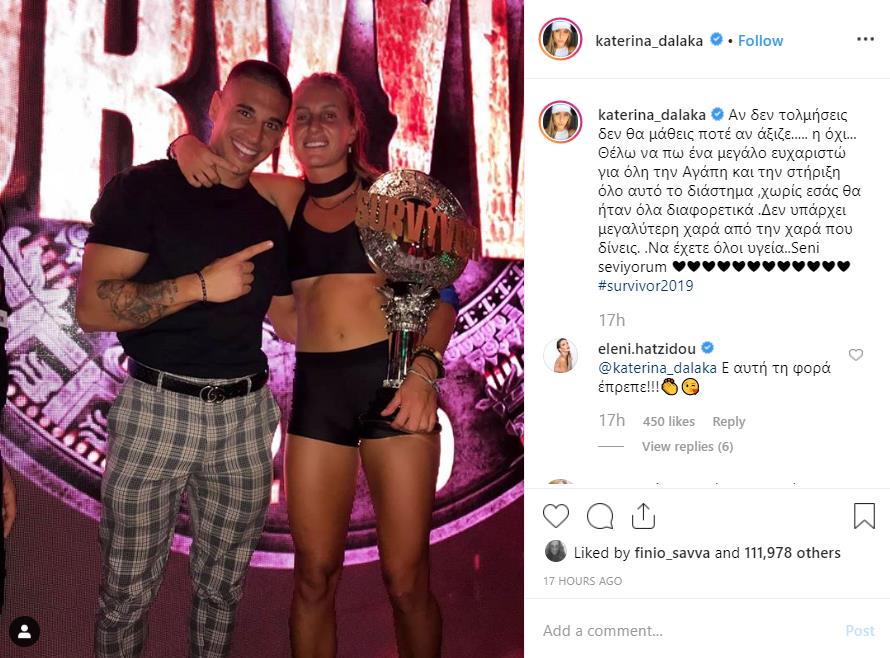Viewport: 890px width, 658px height.
Task: Open the comment speech bubble icon
Action: (599, 516)
